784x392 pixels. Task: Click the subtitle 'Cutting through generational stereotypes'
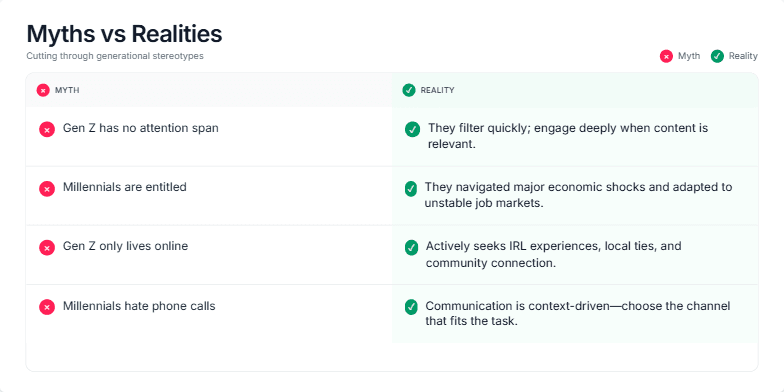pos(115,56)
